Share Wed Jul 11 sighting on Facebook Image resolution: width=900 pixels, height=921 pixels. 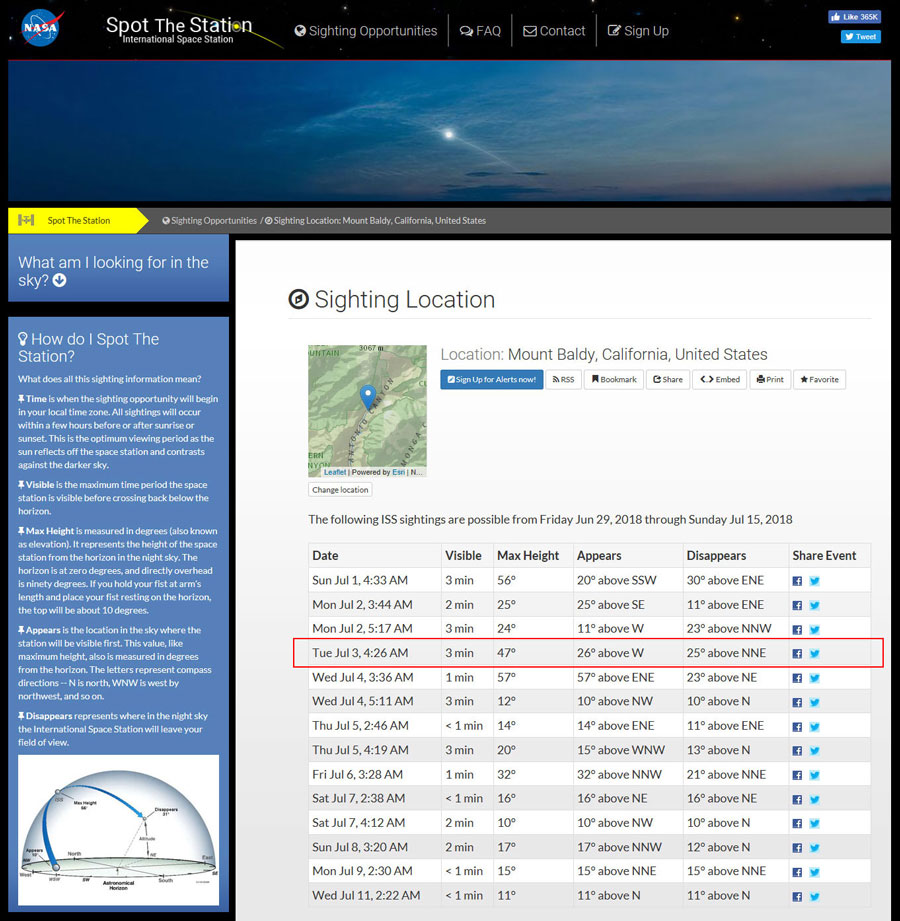point(797,896)
